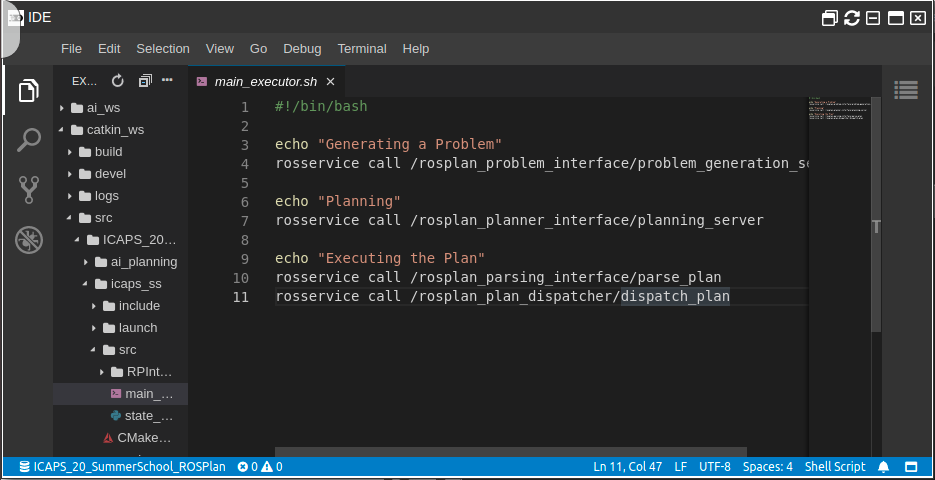Toggle the outline panel icon at right
935x480 pixels.
click(x=906, y=90)
